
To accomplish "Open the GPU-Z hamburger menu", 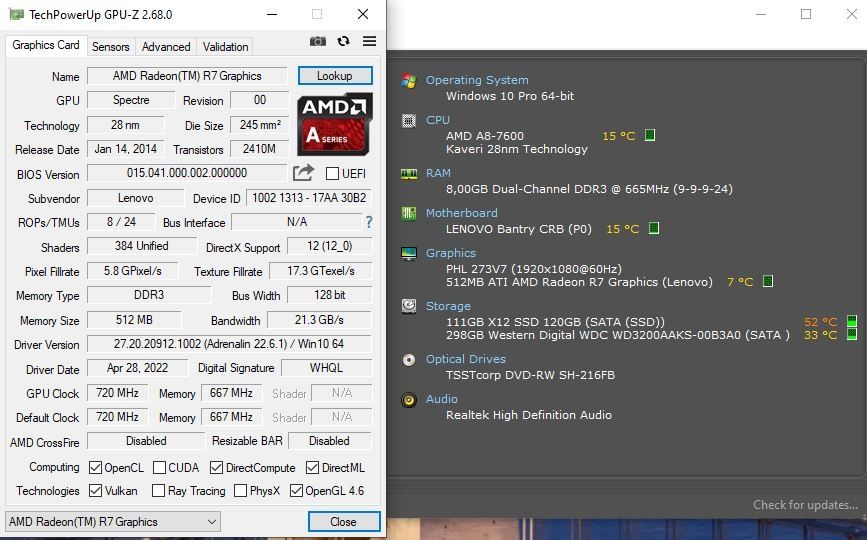I will tap(369, 41).
